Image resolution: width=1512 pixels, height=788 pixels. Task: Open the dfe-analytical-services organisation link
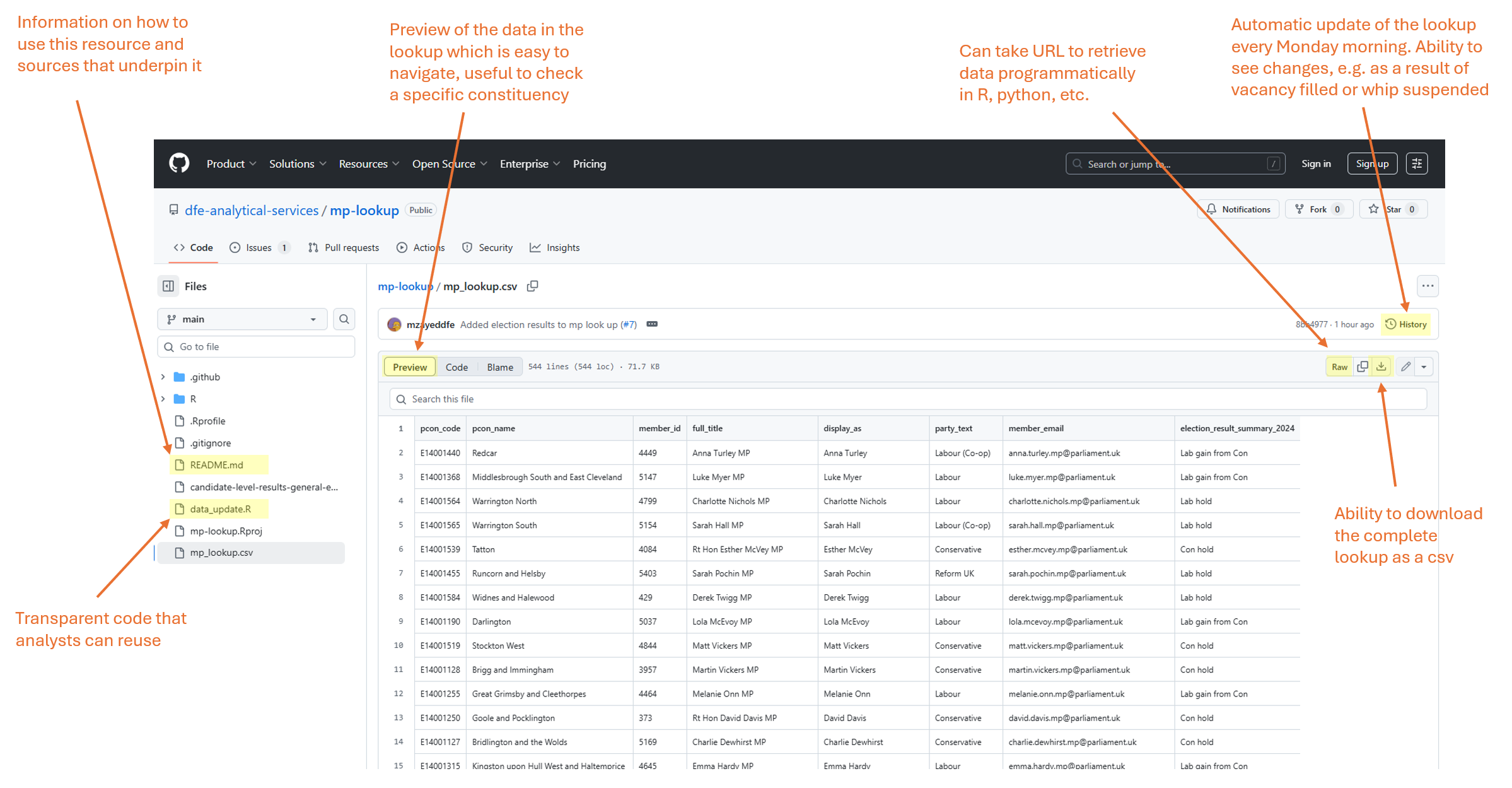[x=252, y=210]
